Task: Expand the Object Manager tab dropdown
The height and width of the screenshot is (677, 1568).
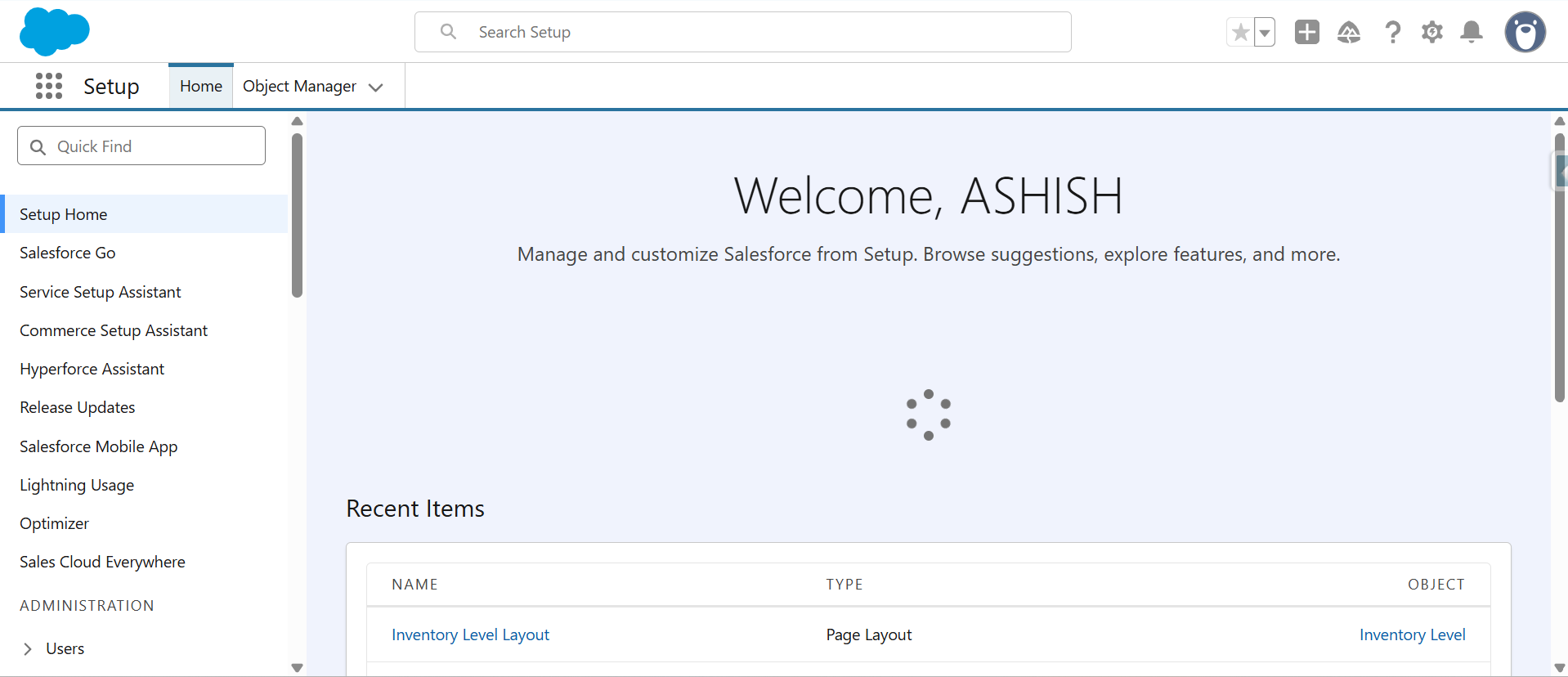Action: (376, 87)
